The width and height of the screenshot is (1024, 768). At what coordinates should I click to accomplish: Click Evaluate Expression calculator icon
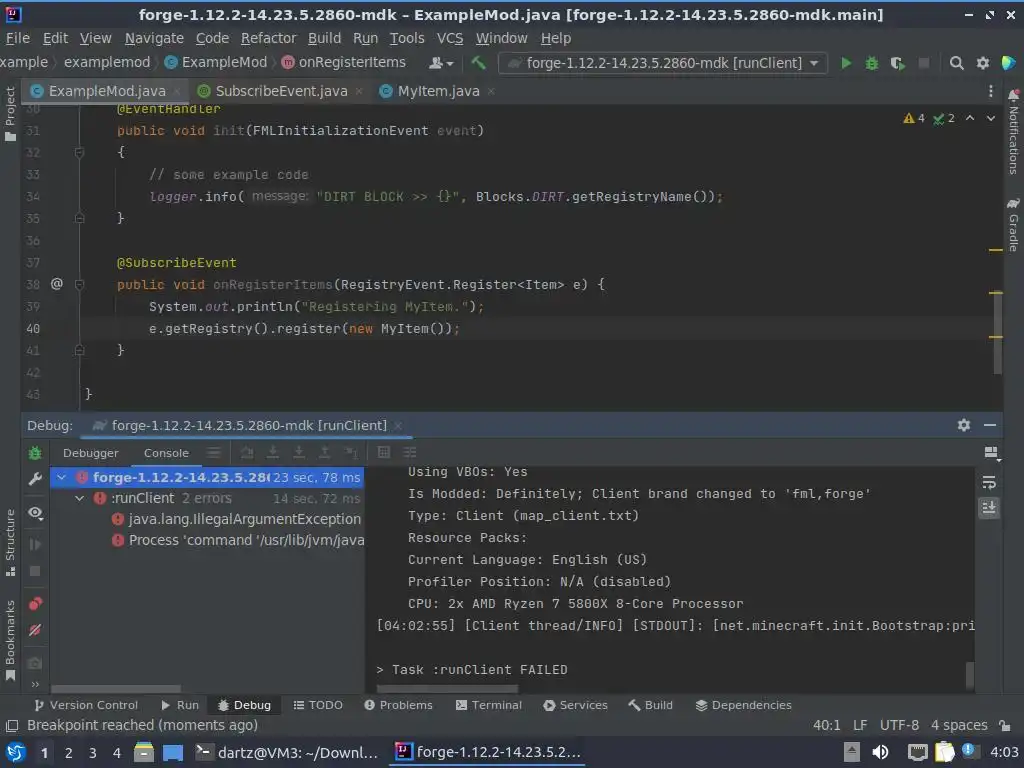(x=384, y=453)
